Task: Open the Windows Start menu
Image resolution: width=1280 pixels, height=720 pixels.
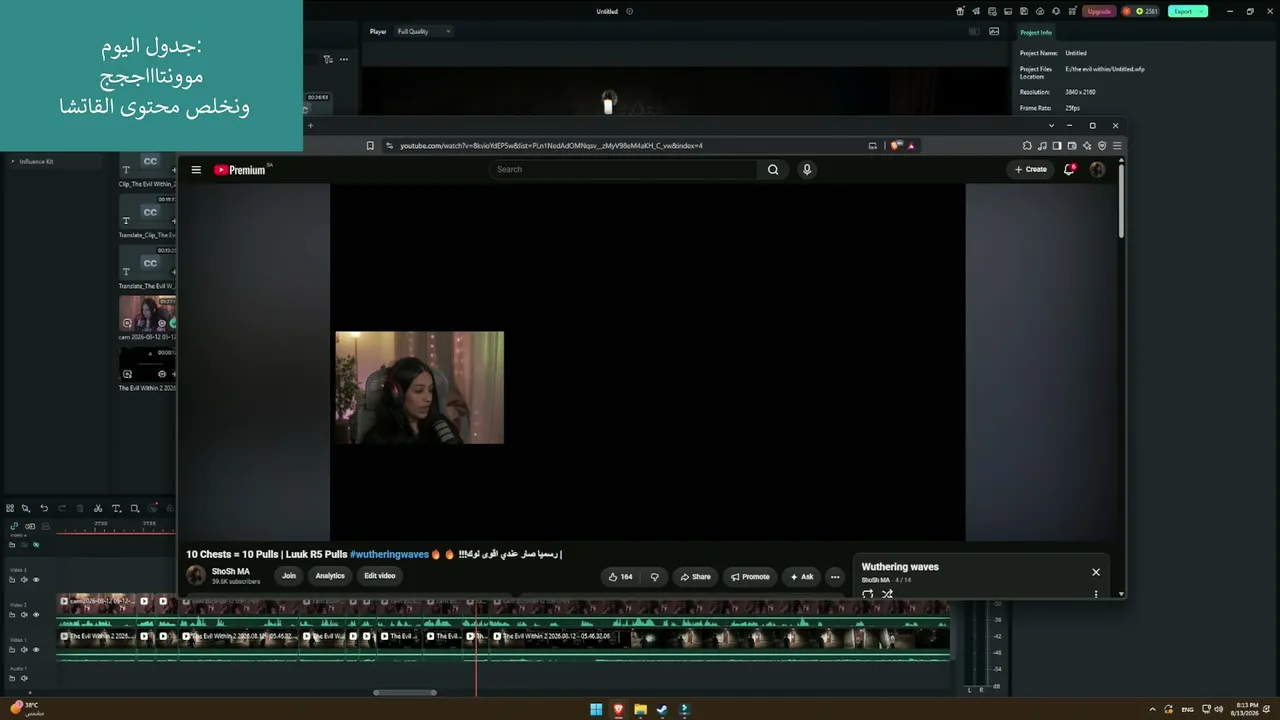Action: point(596,710)
